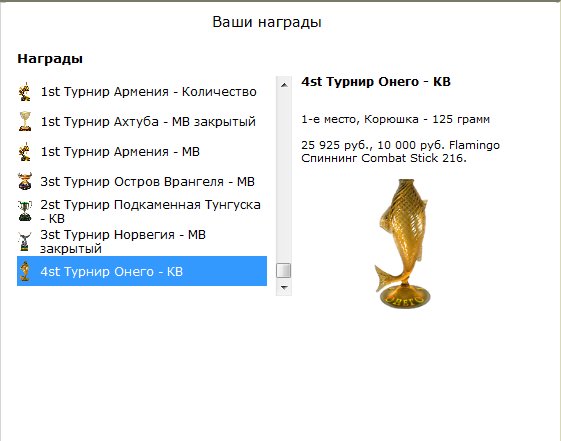Select 4st Турнир Онего - КВ entry

click(142, 271)
